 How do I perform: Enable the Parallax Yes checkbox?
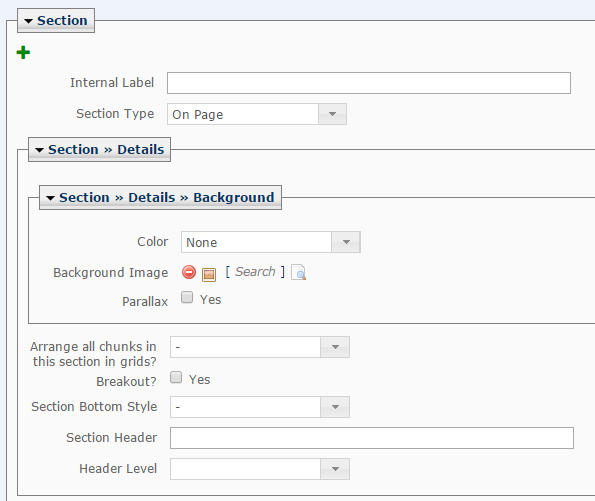click(187, 297)
